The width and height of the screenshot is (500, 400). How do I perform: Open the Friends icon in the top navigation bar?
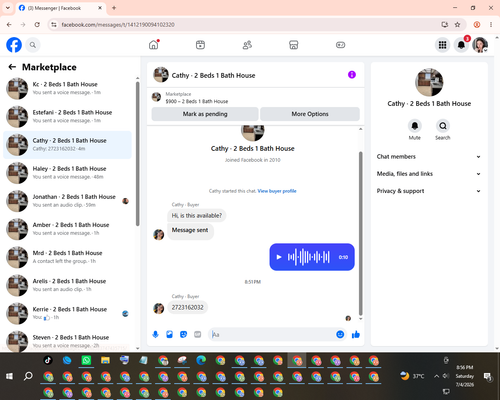pyautogui.click(x=247, y=45)
